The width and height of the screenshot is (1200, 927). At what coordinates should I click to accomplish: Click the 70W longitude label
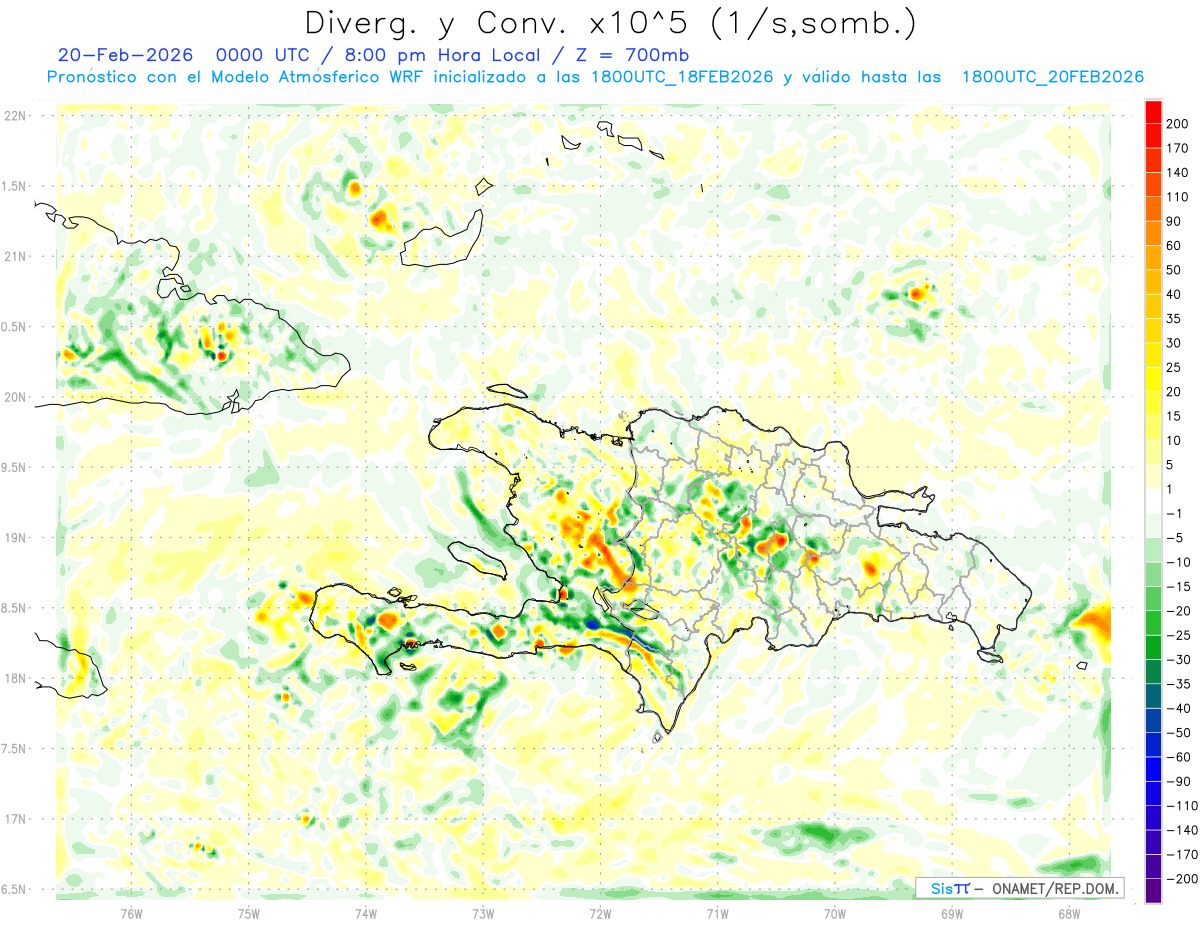point(835,913)
